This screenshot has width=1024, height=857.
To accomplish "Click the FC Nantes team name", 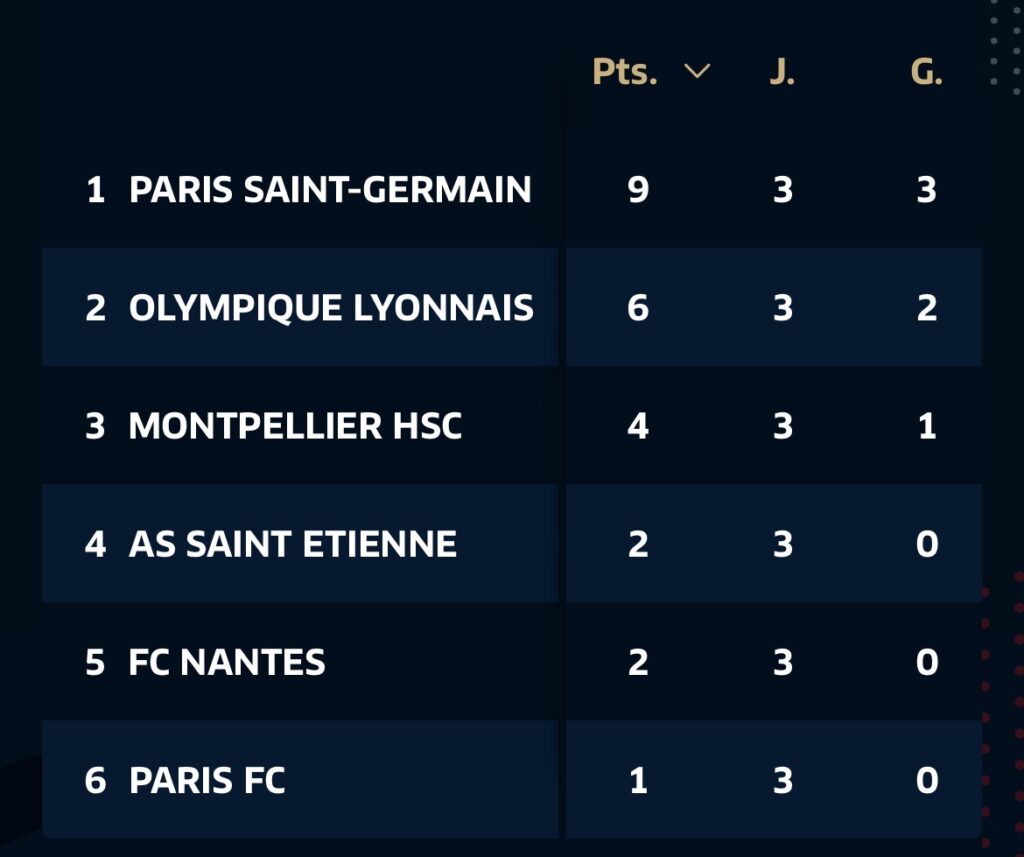I will (227, 662).
